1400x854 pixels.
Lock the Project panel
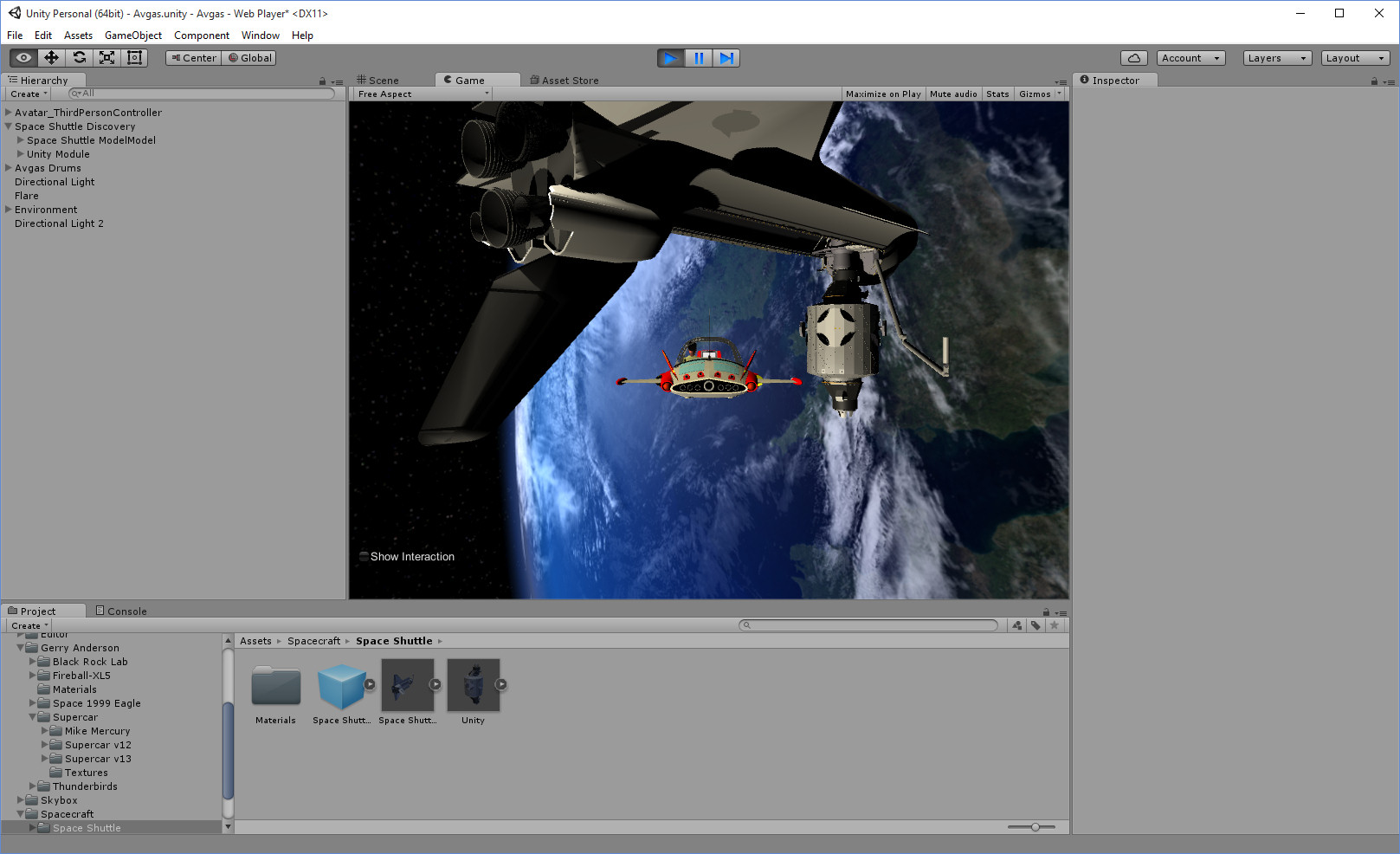(1046, 612)
